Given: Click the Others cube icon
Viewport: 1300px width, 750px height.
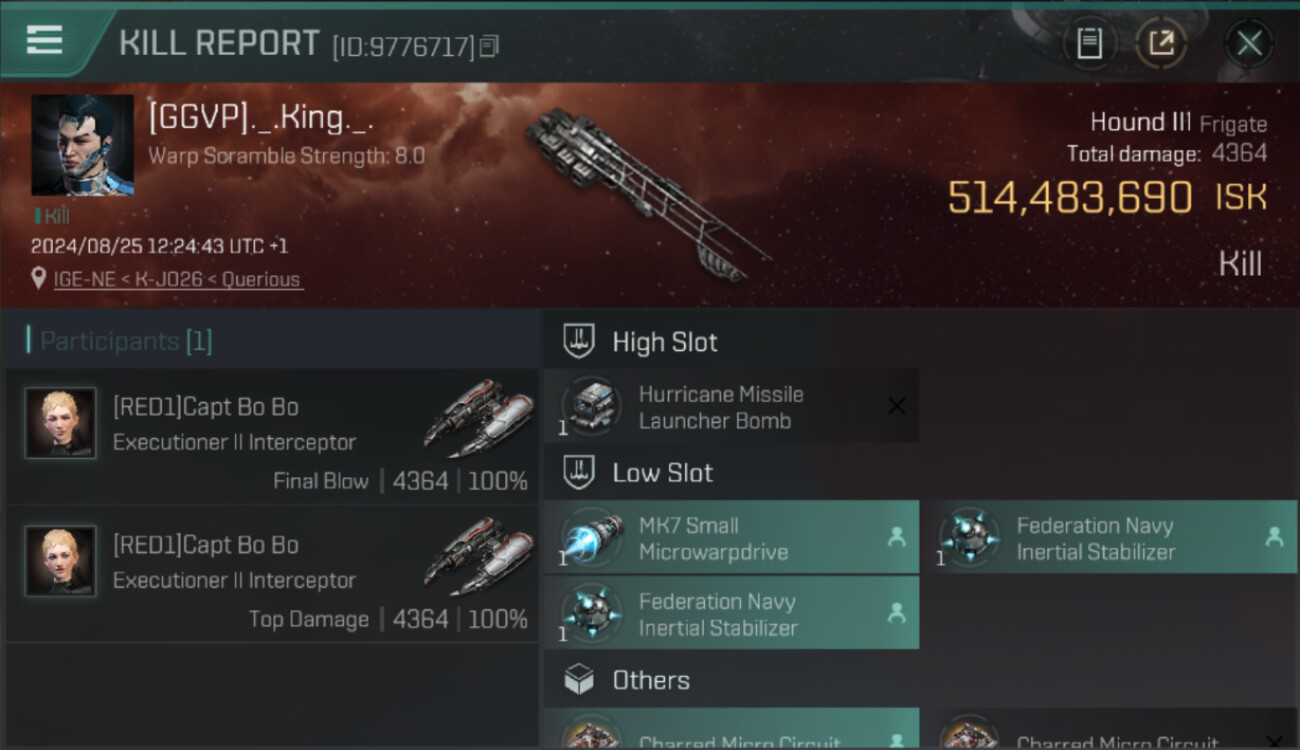Looking at the screenshot, I should pyautogui.click(x=579, y=680).
